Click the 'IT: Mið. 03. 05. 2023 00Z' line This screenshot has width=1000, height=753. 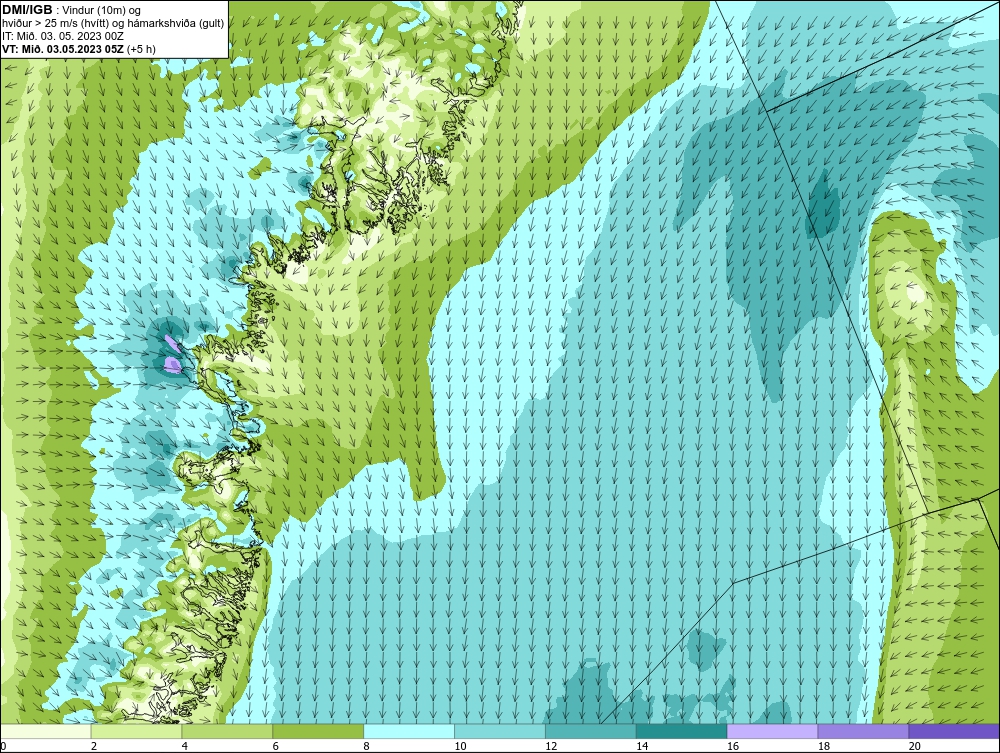[63, 36]
